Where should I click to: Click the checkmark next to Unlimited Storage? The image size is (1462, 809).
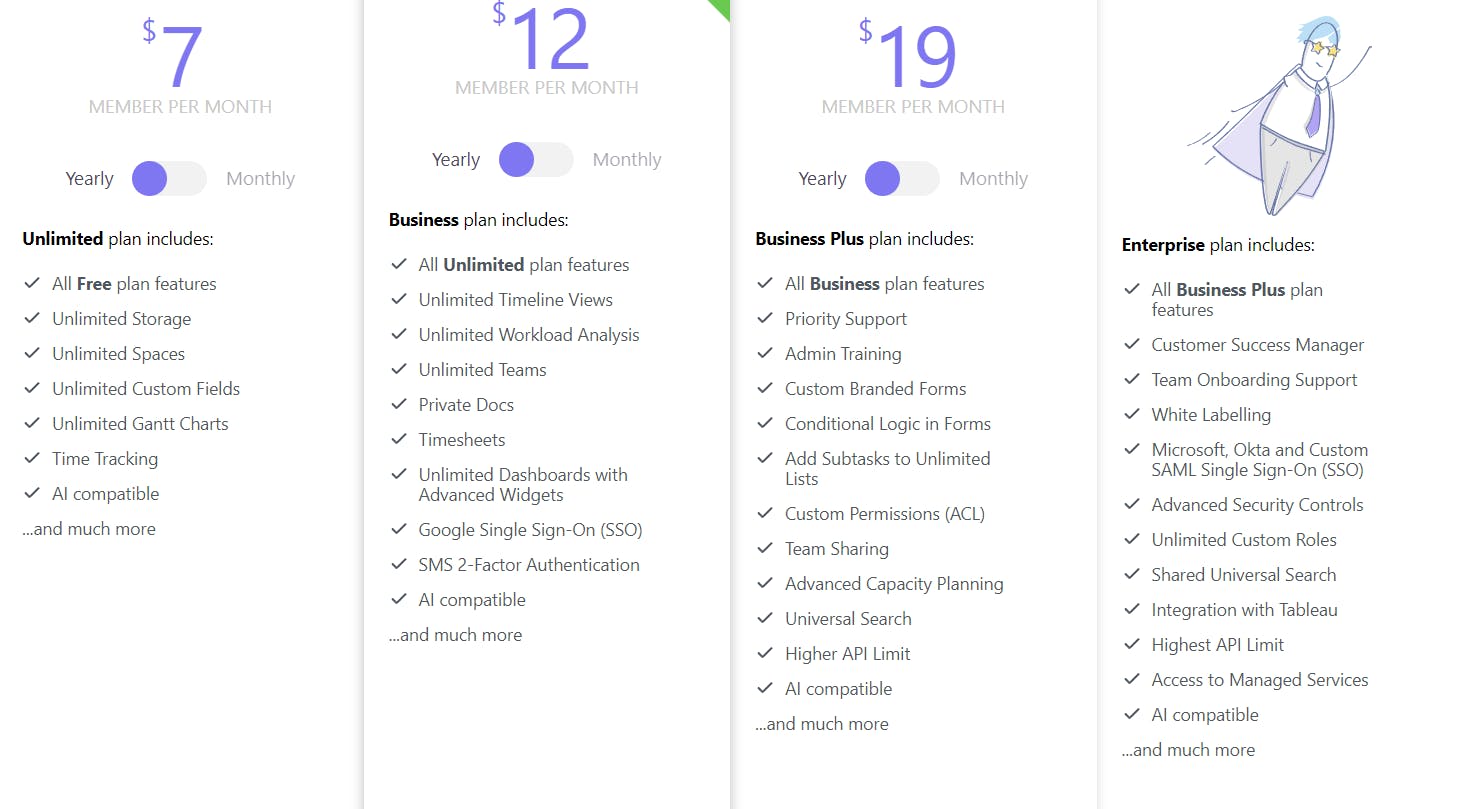pyautogui.click(x=32, y=319)
